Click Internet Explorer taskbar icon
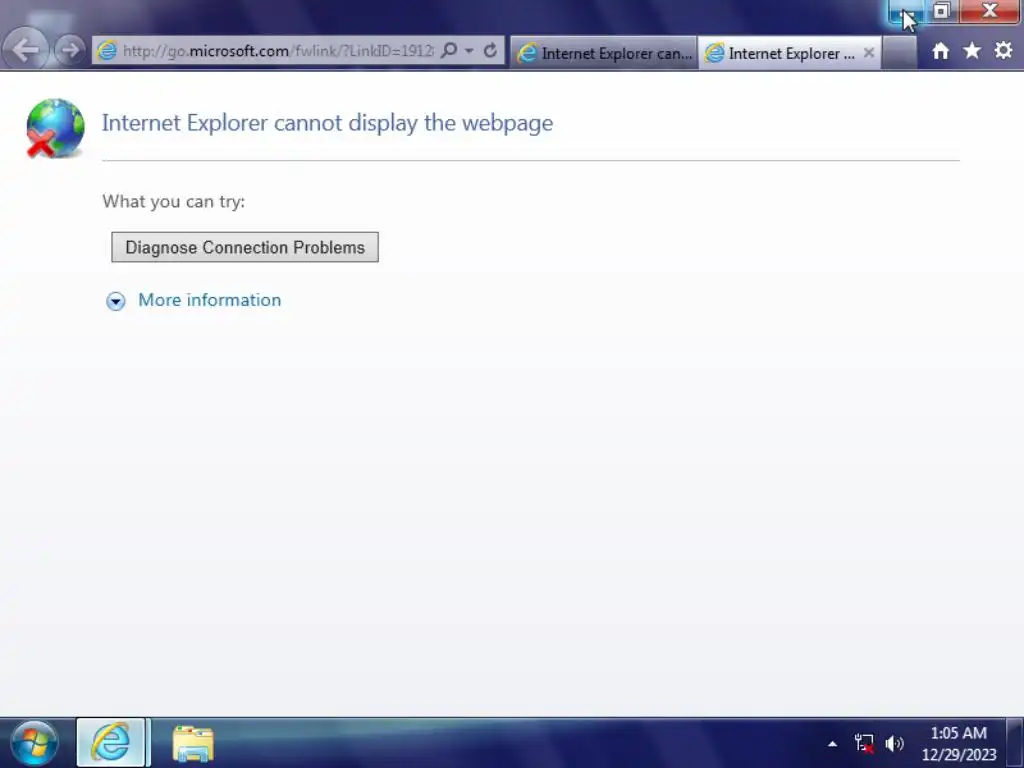This screenshot has width=1024, height=768. tap(110, 743)
